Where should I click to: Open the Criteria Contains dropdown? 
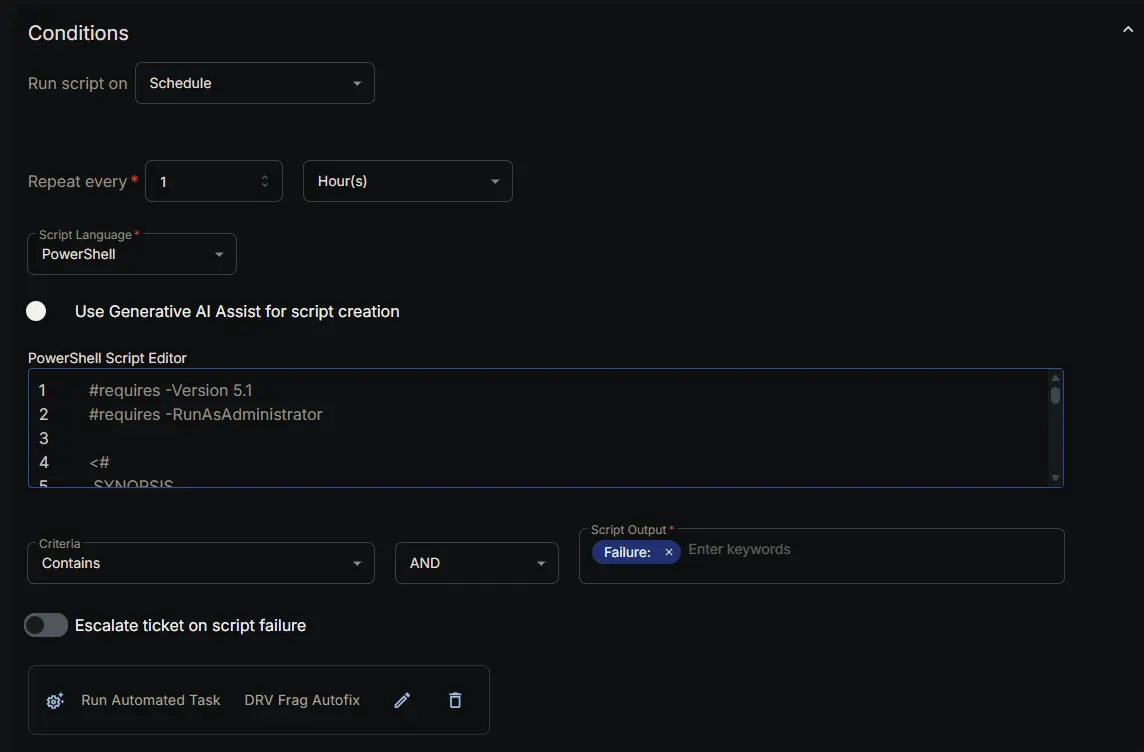(x=201, y=563)
